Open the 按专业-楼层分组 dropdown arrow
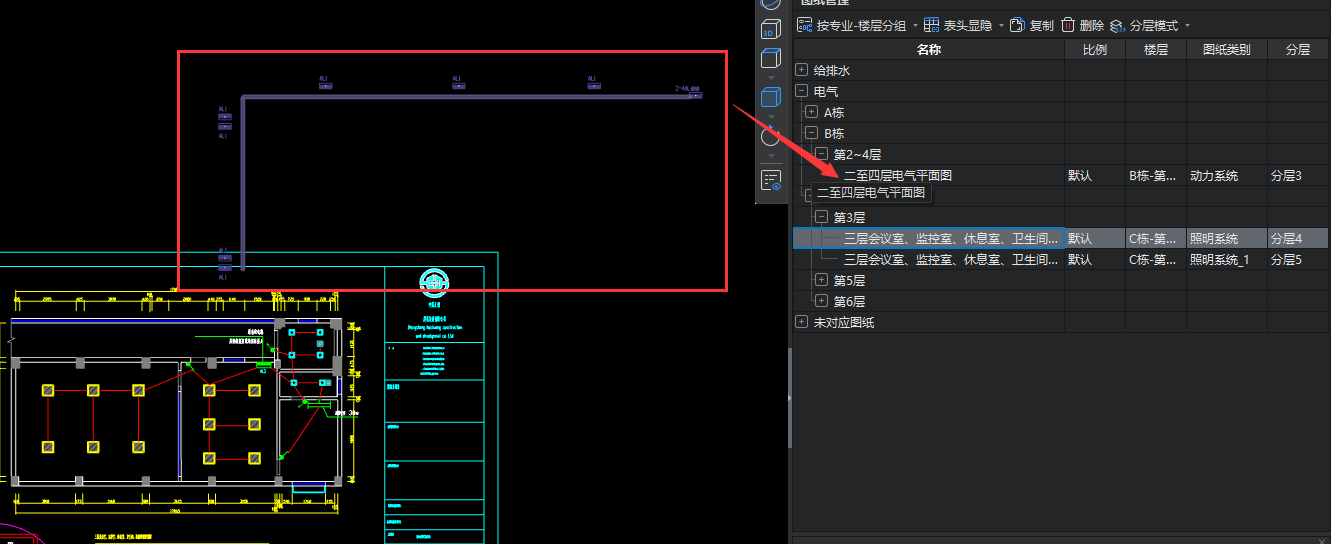 (914, 26)
